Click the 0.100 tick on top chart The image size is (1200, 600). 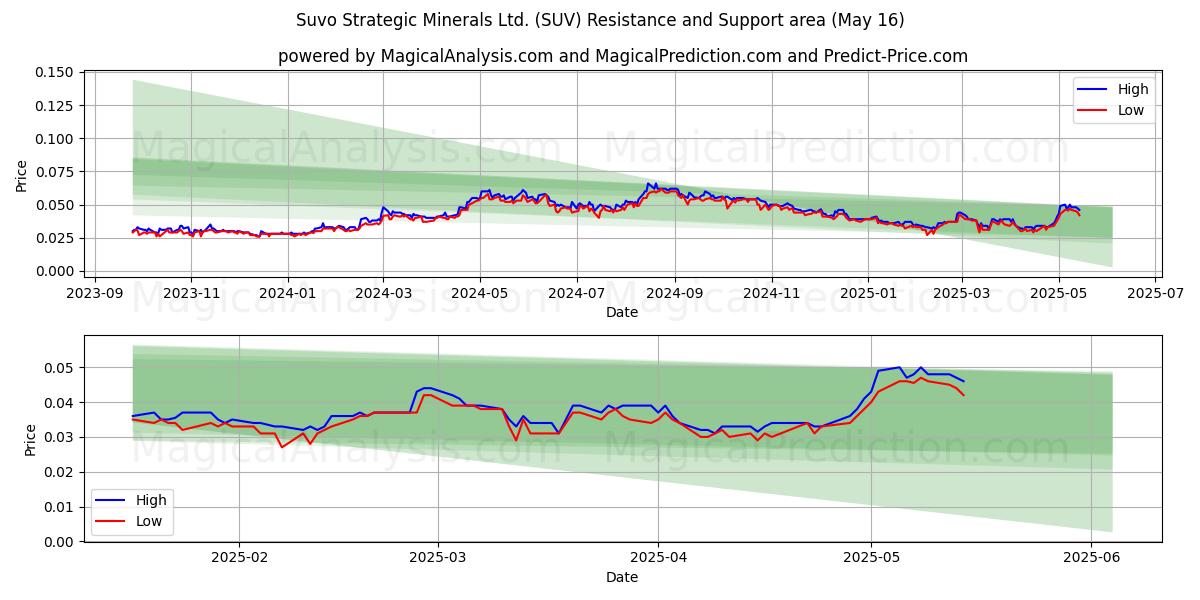[56, 139]
